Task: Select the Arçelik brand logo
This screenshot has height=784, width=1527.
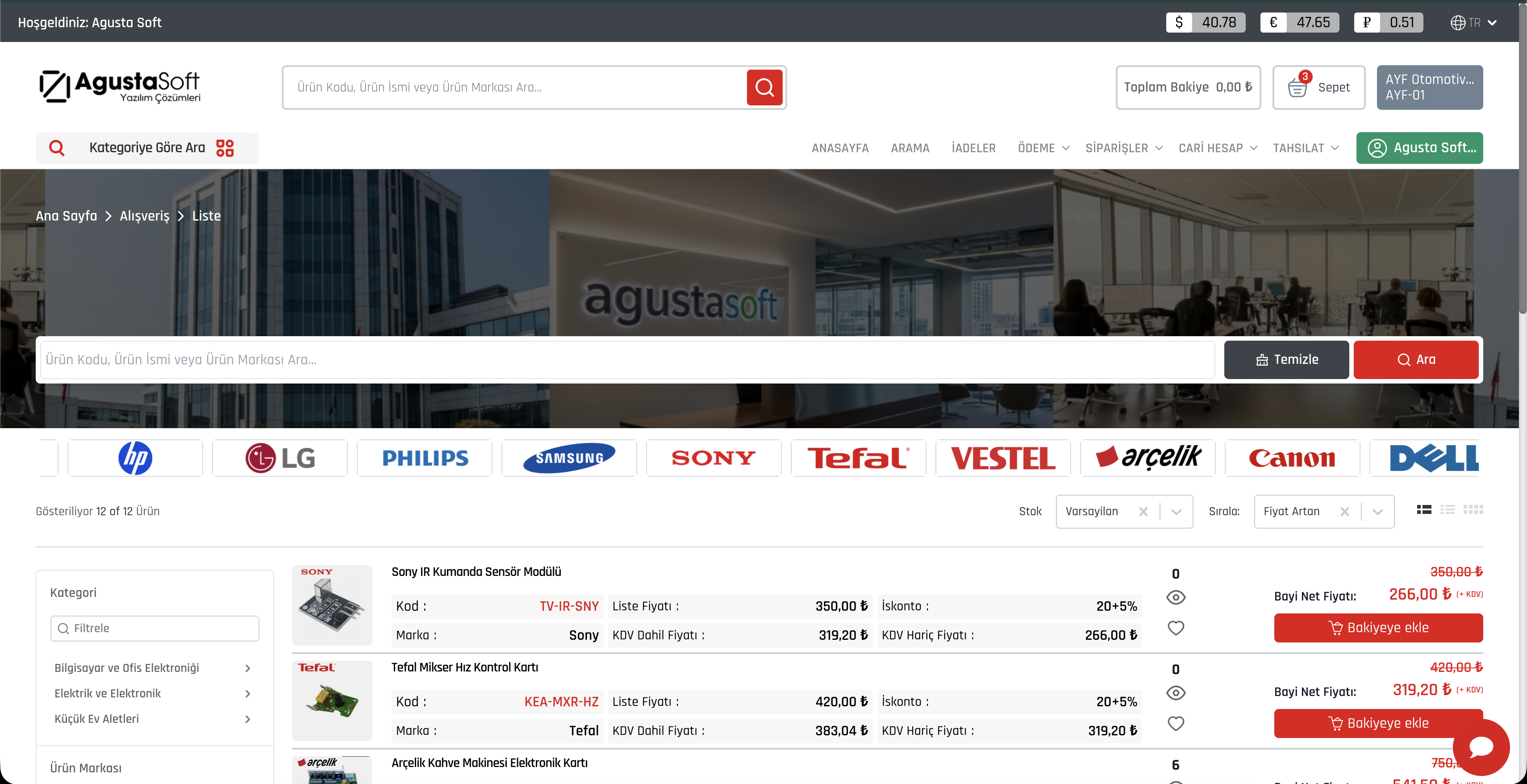Action: click(1147, 458)
